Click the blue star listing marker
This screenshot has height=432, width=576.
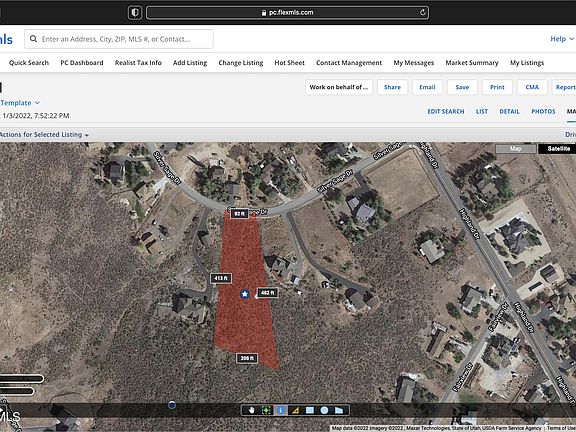[245, 294]
